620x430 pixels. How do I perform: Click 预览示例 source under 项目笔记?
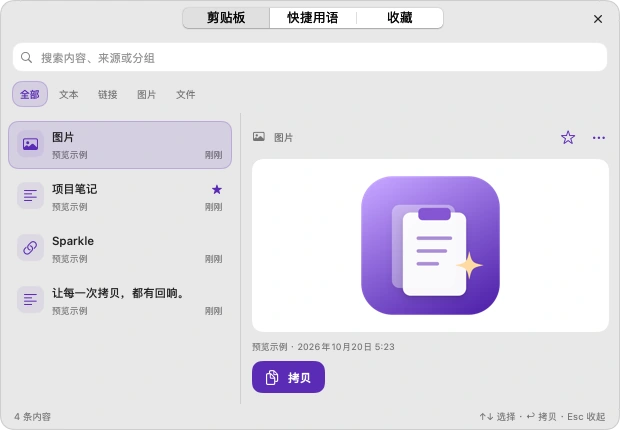coord(70,207)
